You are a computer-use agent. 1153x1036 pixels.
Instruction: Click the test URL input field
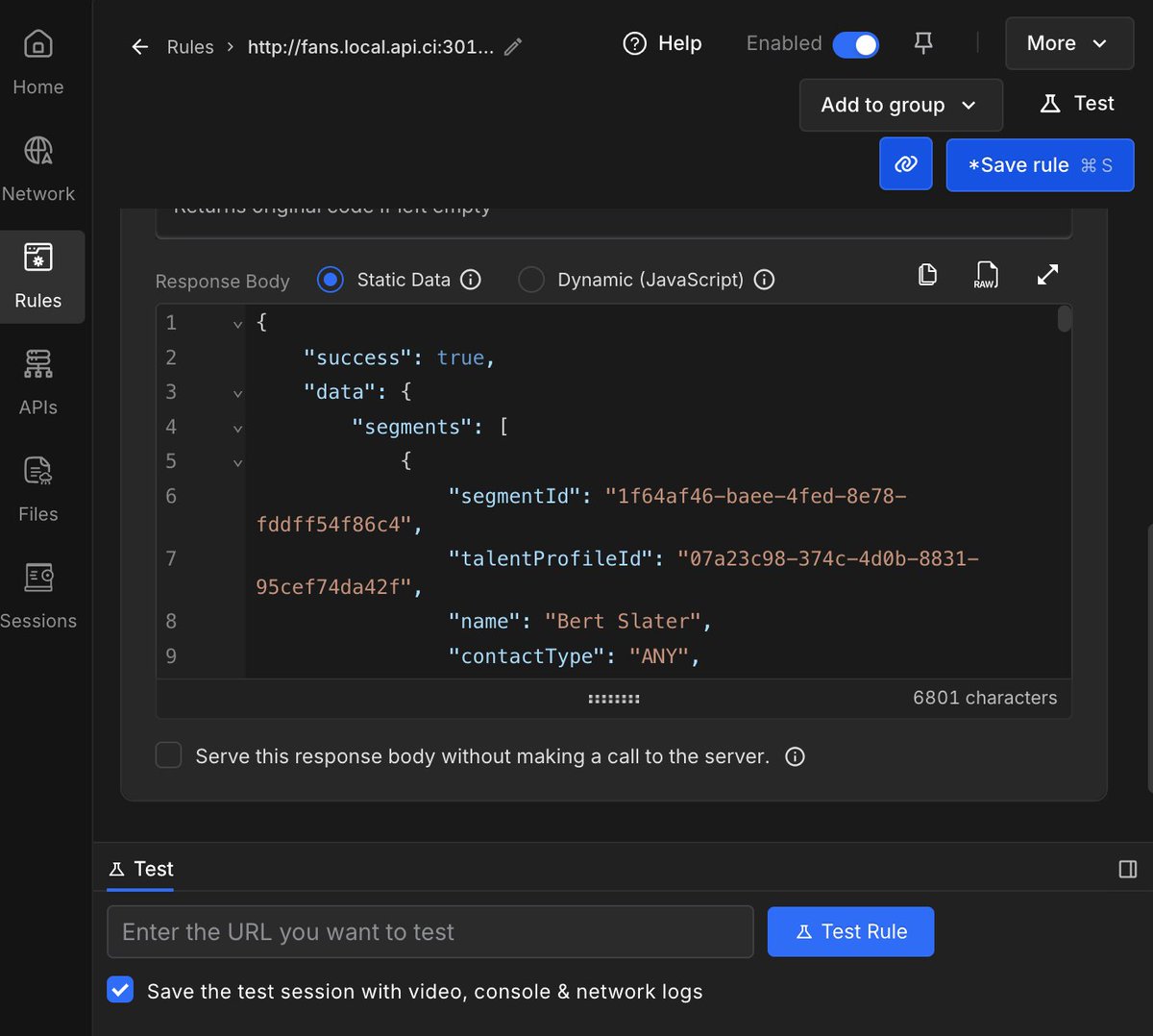(x=429, y=931)
